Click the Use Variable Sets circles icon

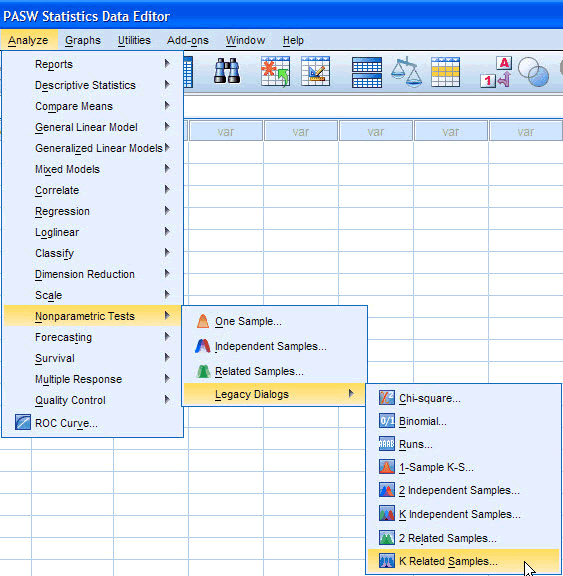tap(533, 72)
